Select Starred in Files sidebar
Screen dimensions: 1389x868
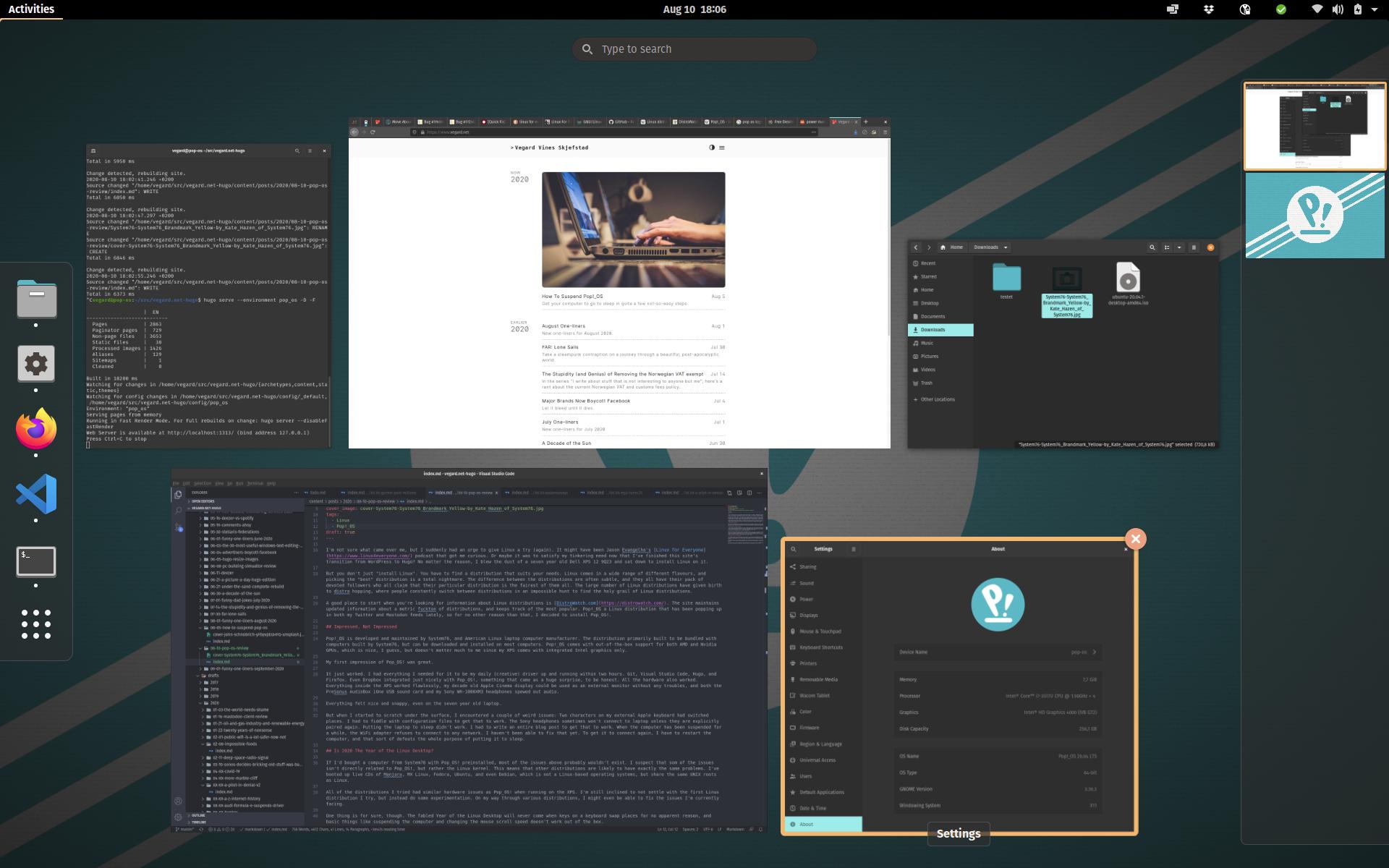pyautogui.click(x=940, y=276)
